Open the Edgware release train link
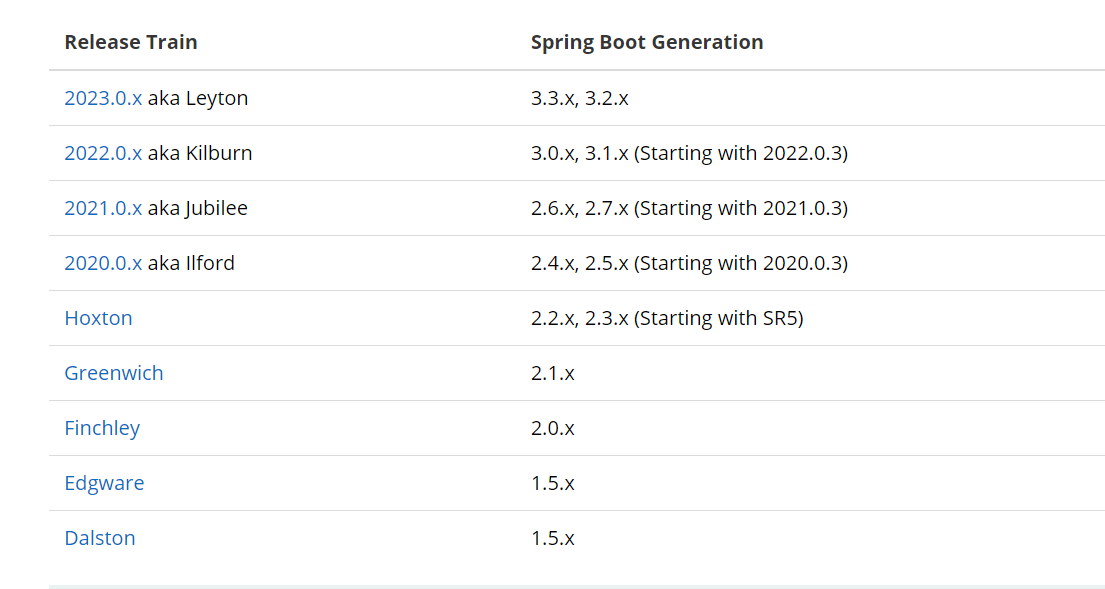Screen dimensions: 1105x589 (104, 483)
